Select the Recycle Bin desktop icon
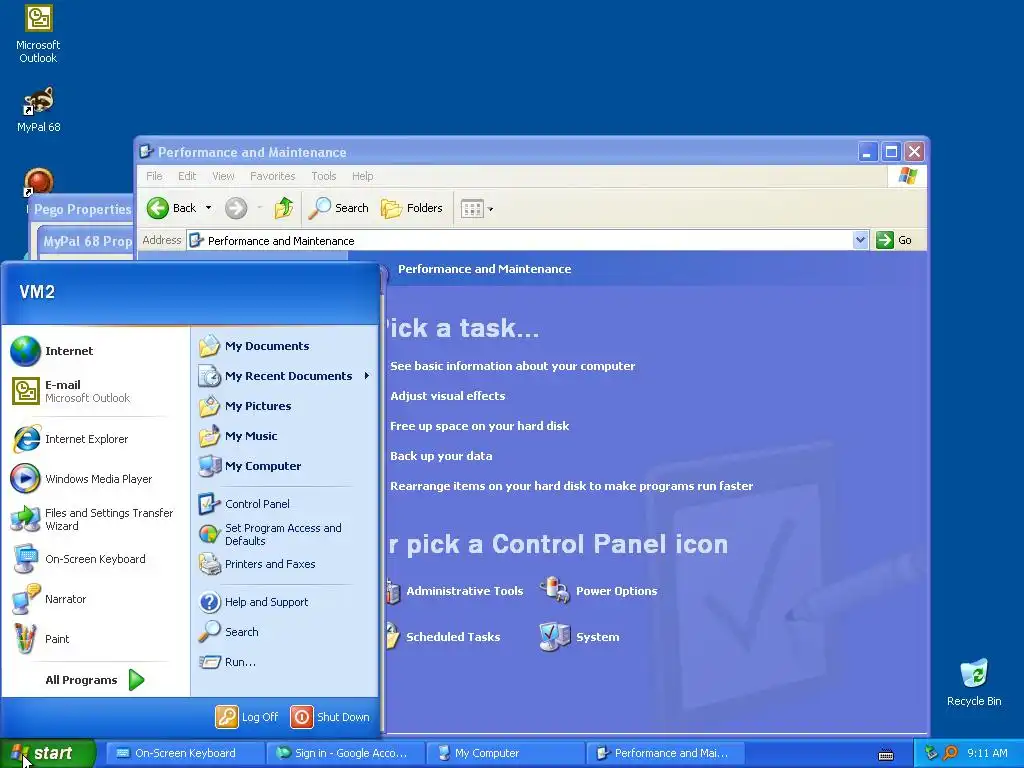 click(974, 683)
